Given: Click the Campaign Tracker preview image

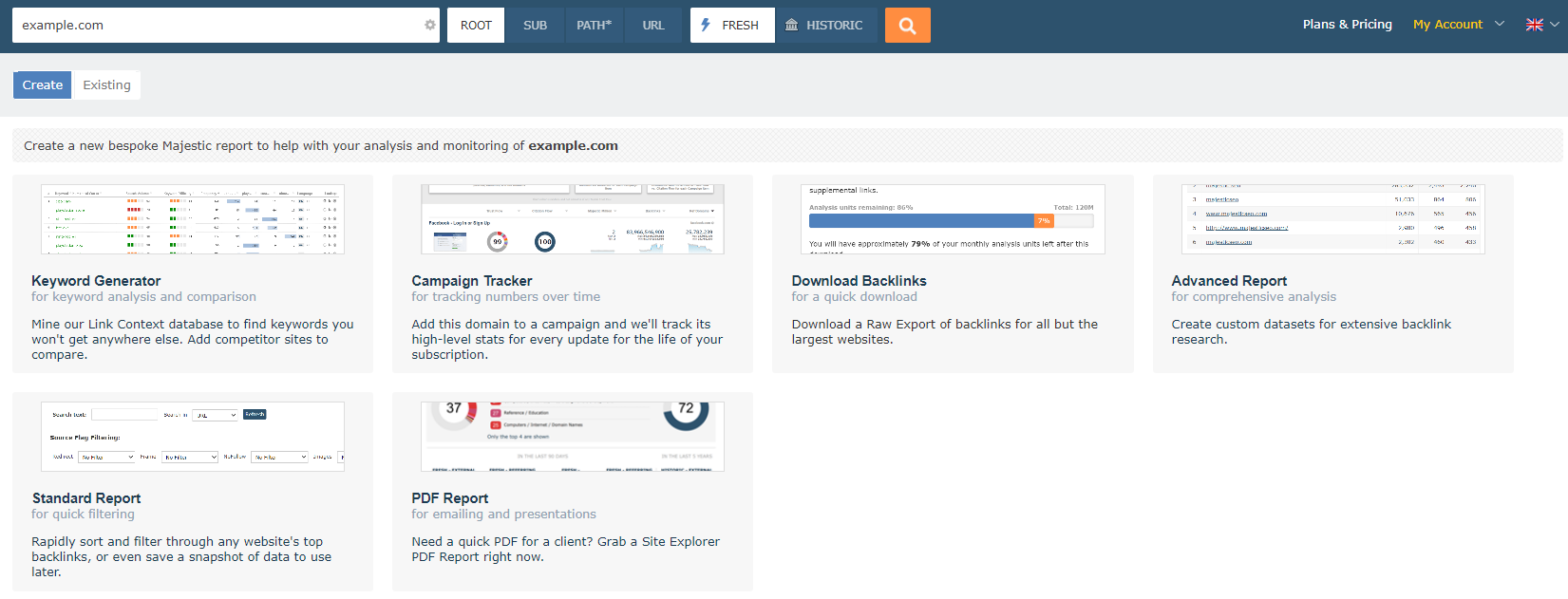Looking at the screenshot, I should coord(573,219).
